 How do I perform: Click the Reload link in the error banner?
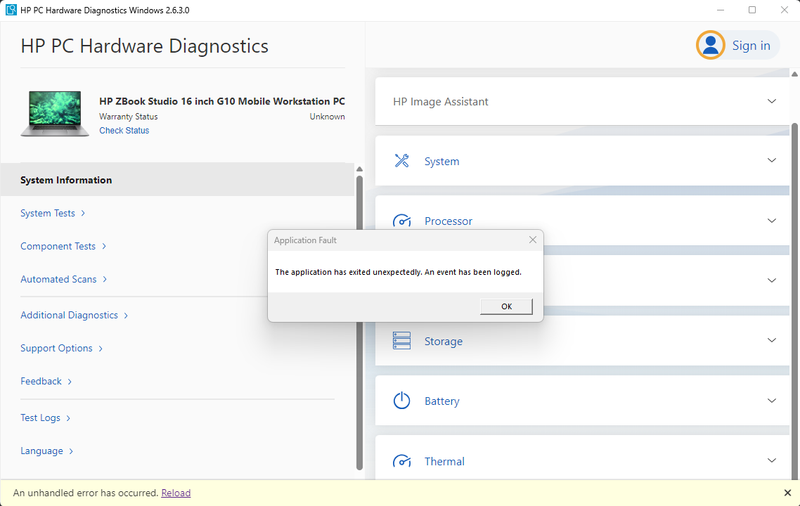click(x=176, y=493)
